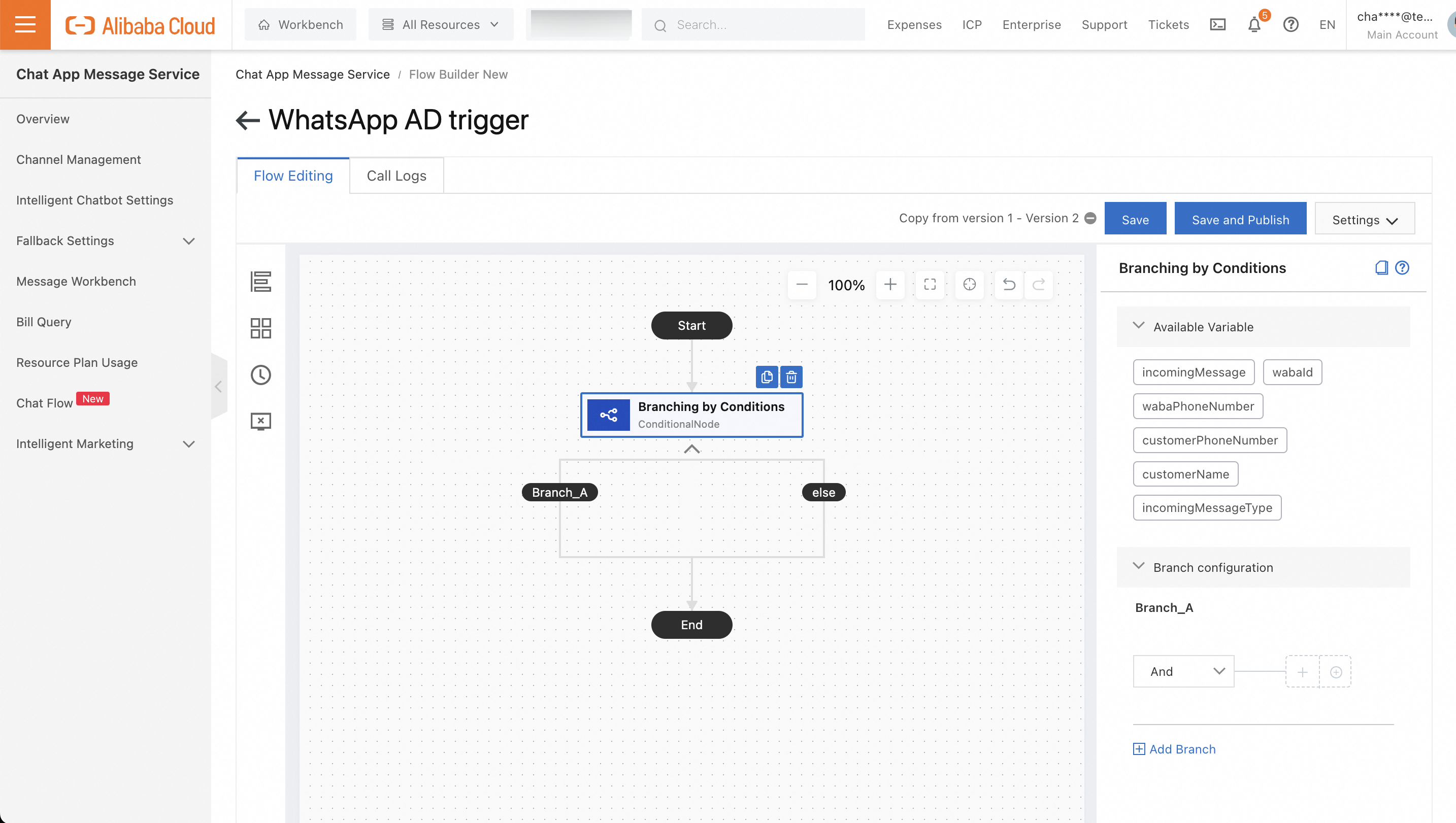Expand the Settings dropdown button
Screen dimensions: 1456x823
point(1364,220)
